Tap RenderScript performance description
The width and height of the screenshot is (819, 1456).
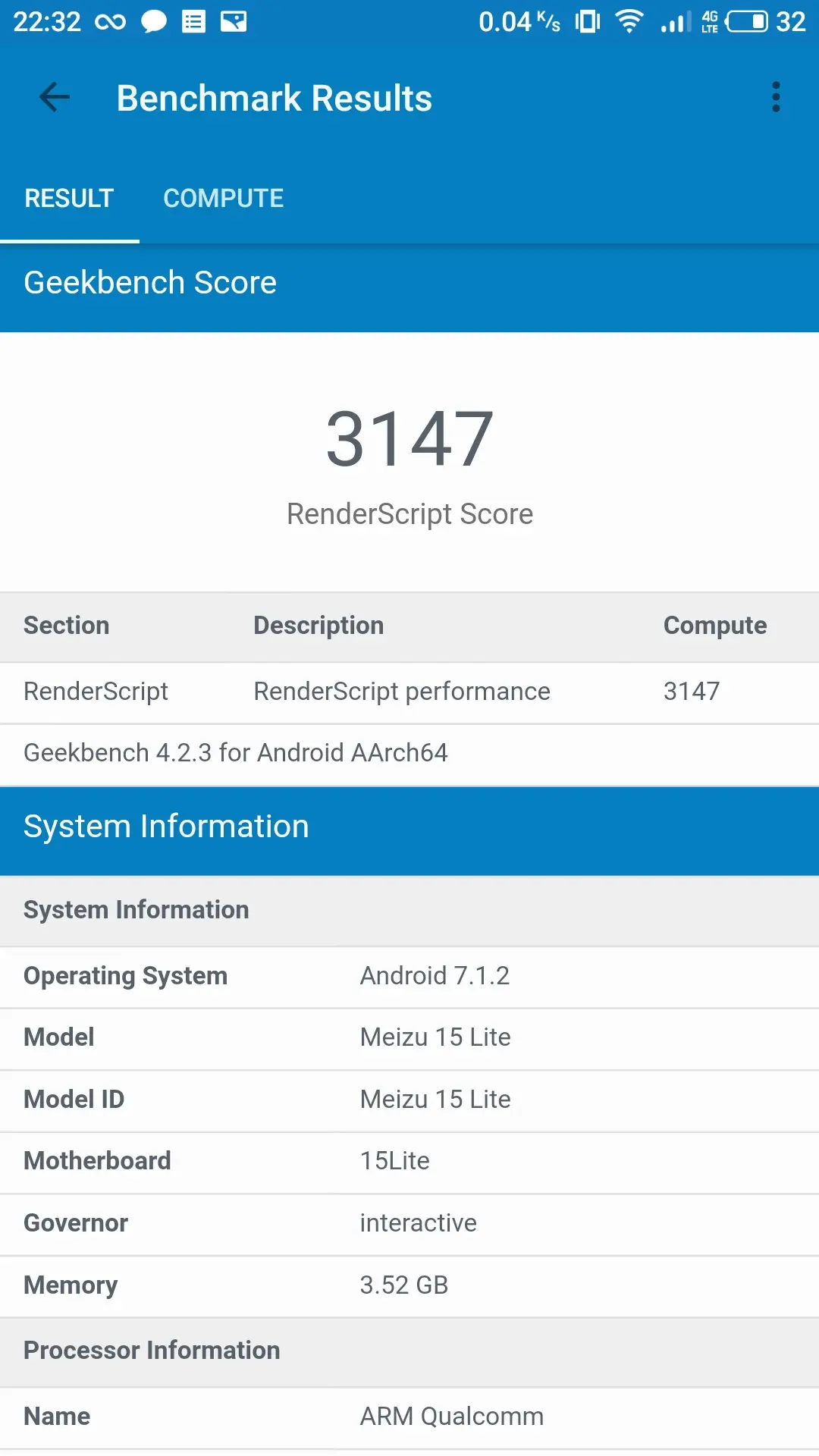[x=402, y=692]
